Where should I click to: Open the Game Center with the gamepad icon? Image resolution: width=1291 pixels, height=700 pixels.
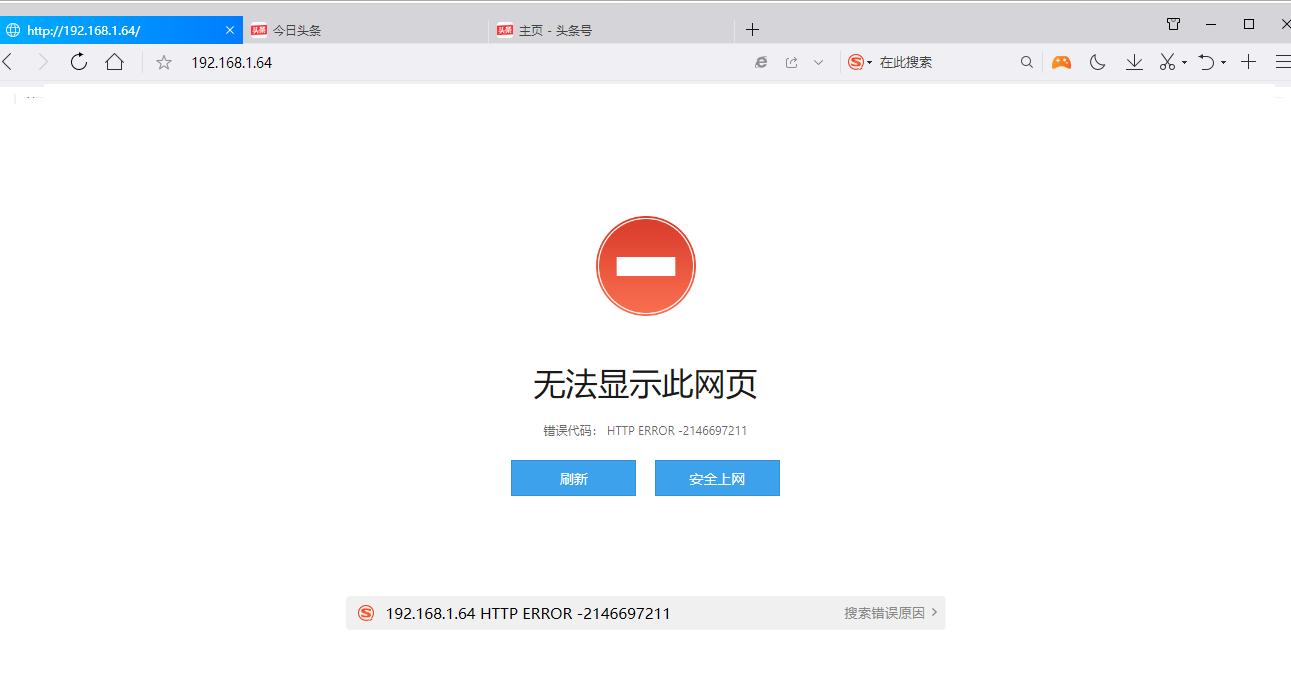point(1060,62)
